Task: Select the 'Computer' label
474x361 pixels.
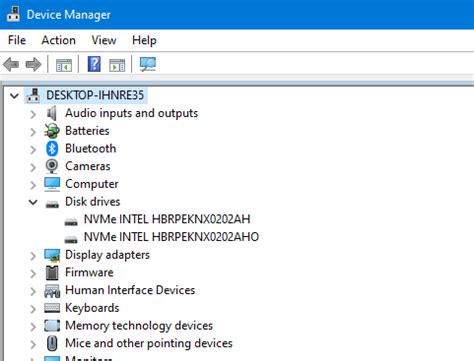Action: tap(92, 184)
